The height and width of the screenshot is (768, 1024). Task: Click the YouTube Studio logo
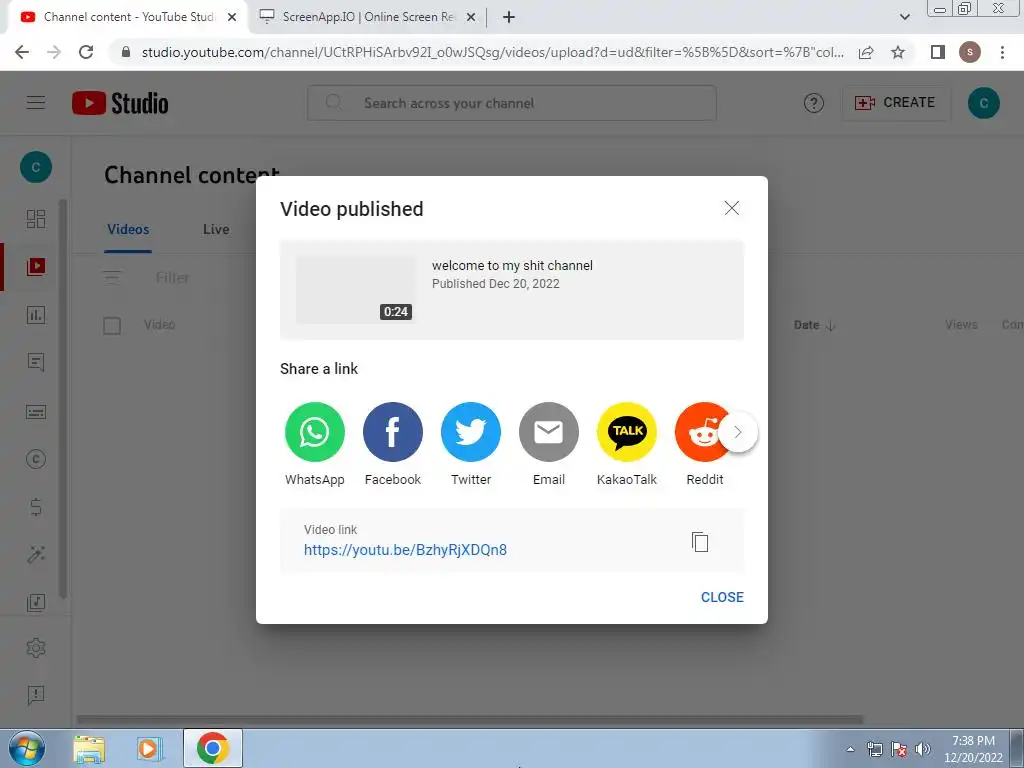120,103
